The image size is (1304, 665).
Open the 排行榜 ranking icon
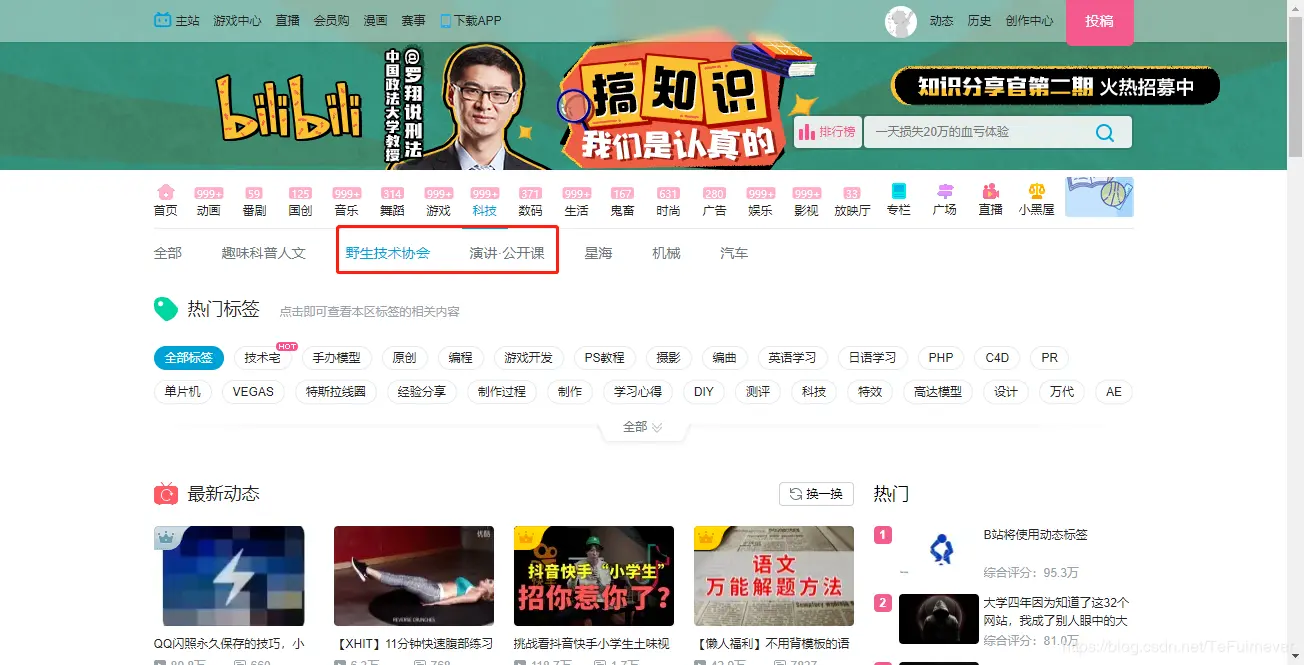tap(827, 130)
